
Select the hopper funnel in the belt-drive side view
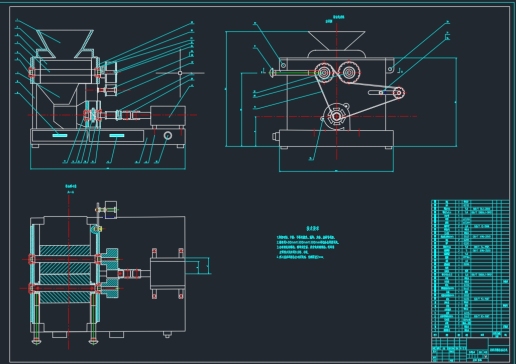337,41
